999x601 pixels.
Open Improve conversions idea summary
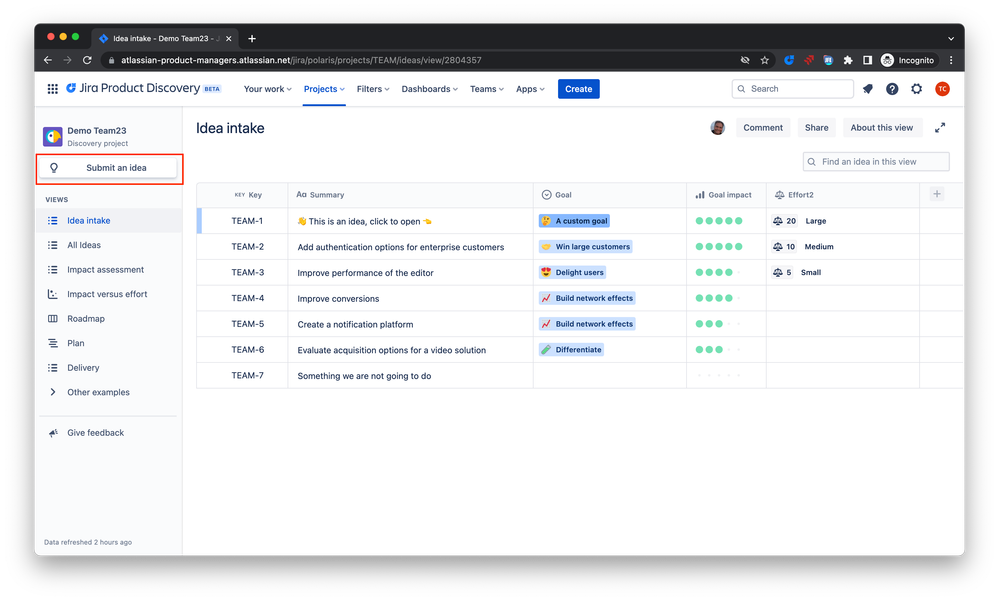click(338, 298)
